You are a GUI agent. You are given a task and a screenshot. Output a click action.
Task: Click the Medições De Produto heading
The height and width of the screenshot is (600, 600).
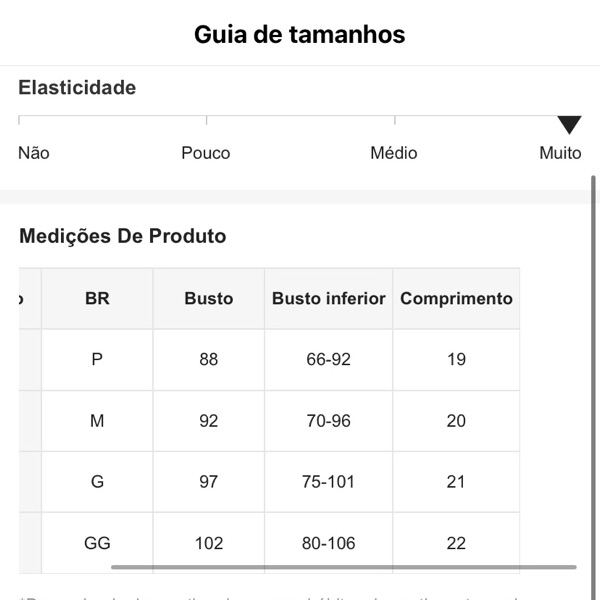tap(122, 237)
